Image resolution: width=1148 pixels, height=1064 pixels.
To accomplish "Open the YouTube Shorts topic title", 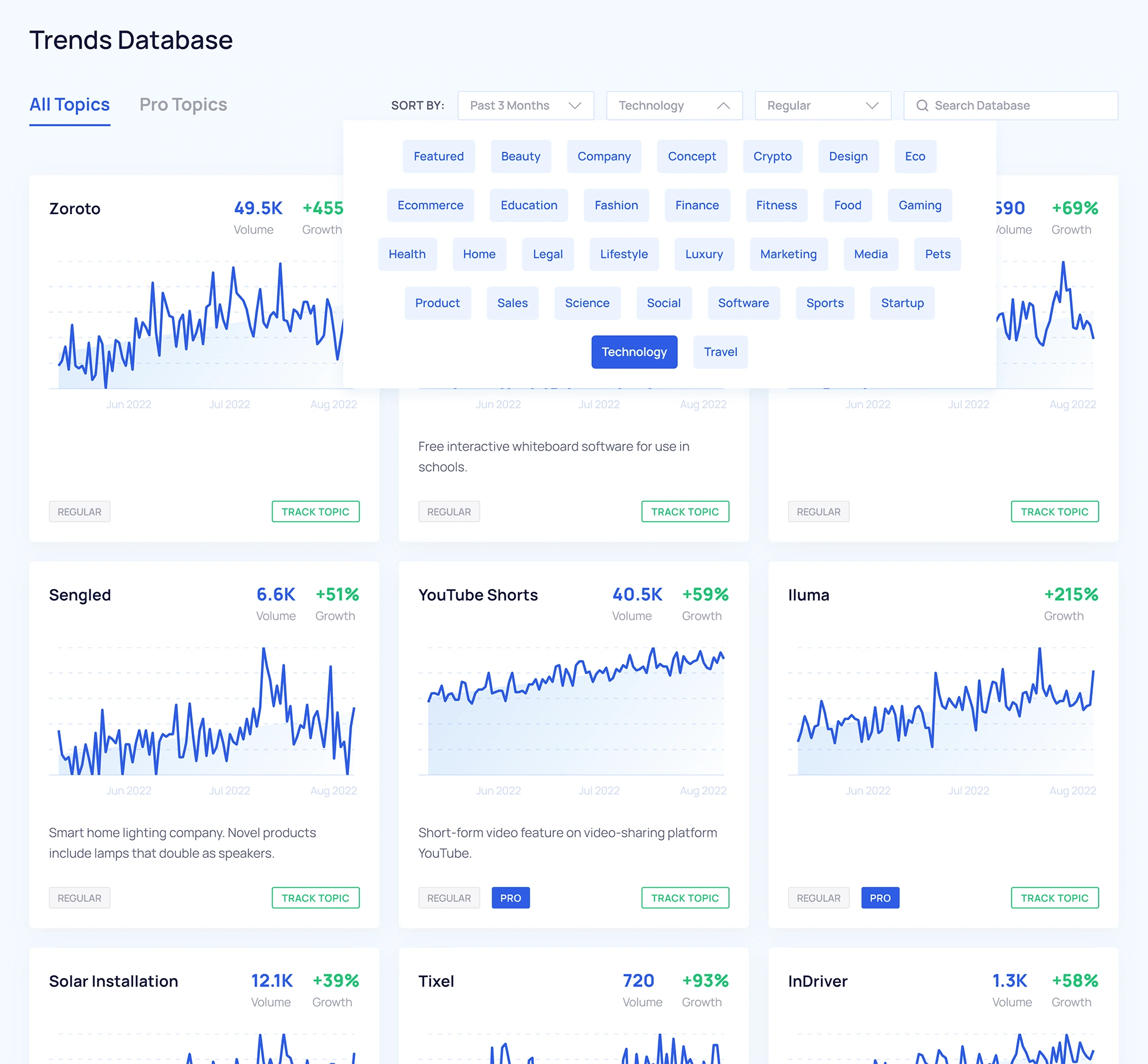I will point(478,595).
